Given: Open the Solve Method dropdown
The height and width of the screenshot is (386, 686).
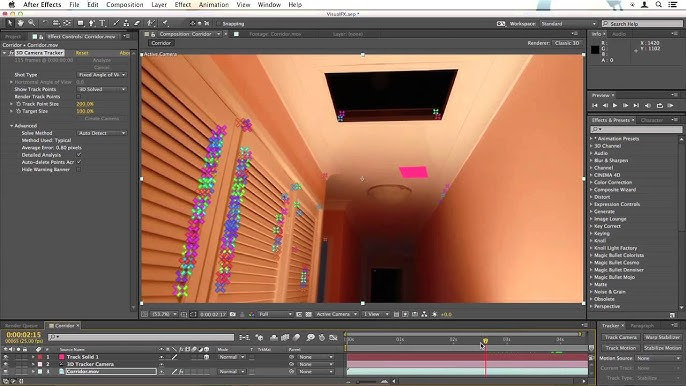Looking at the screenshot, I should click(102, 133).
